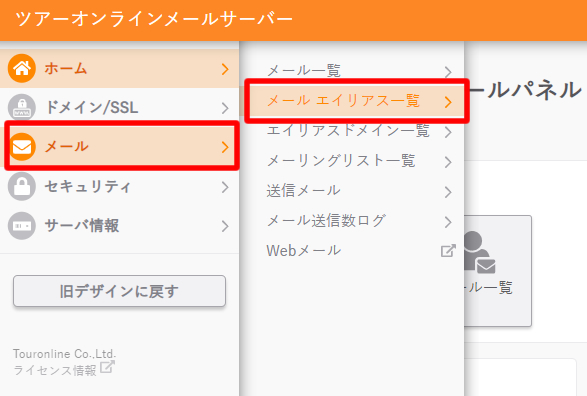The image size is (587, 396).
Task: Open the サーバ情報 menu item
Action: click(119, 226)
